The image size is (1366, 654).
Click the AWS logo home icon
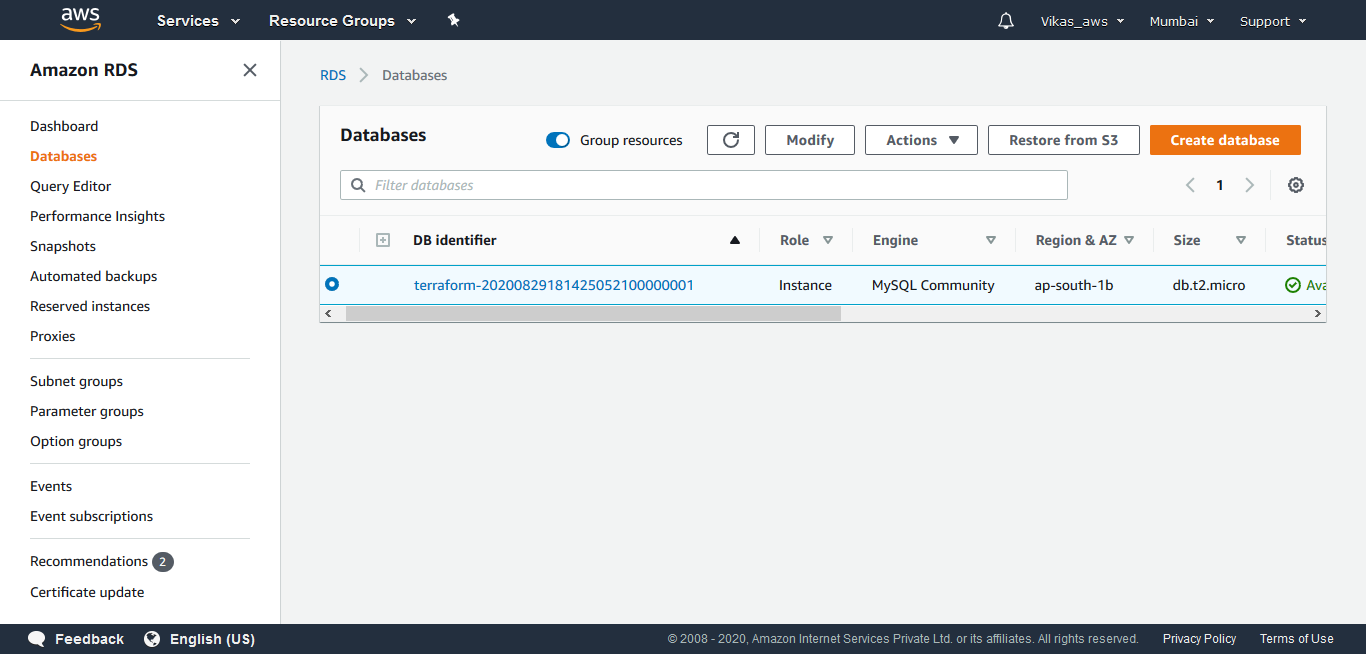pyautogui.click(x=81, y=19)
